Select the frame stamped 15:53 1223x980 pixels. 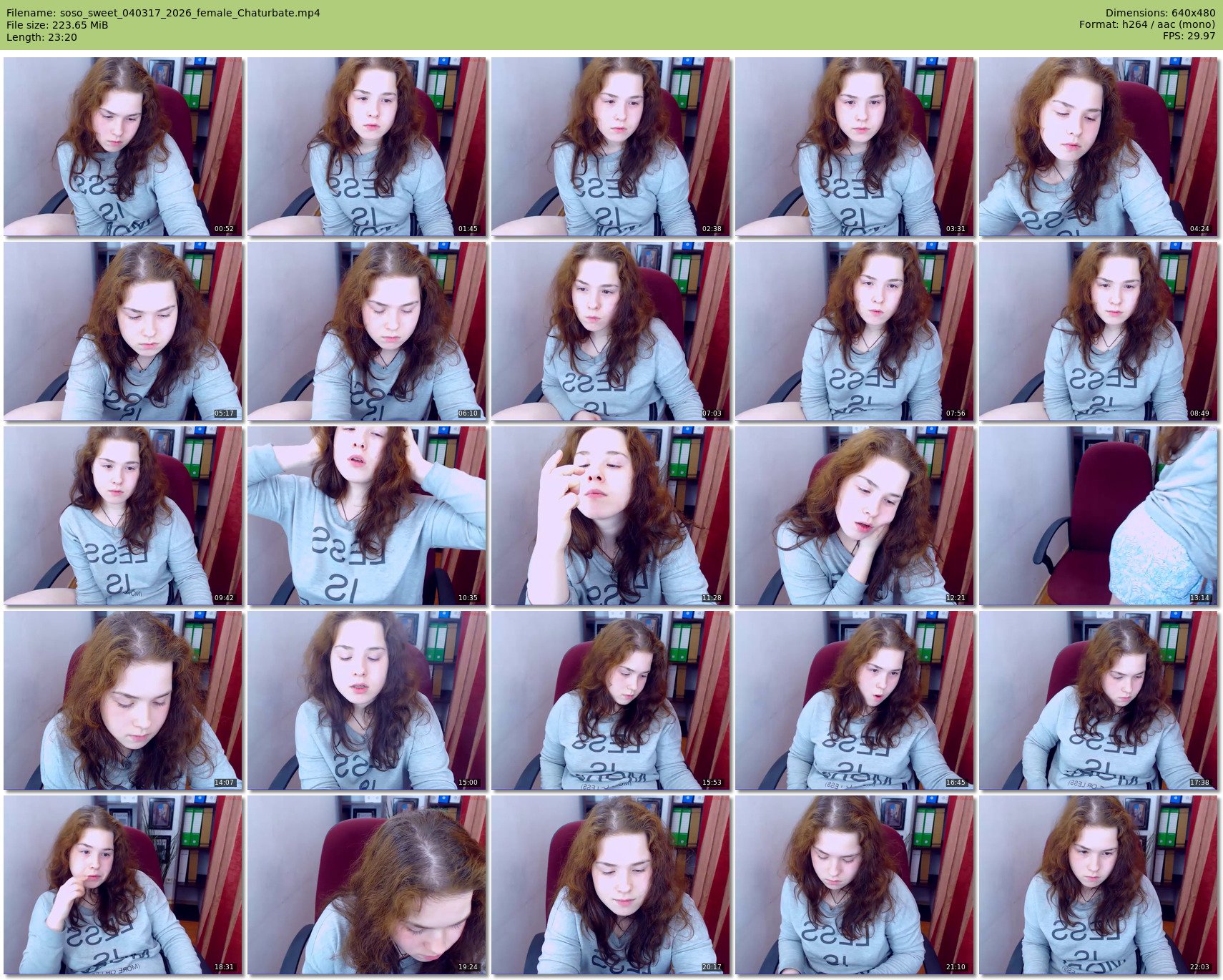[x=611, y=700]
